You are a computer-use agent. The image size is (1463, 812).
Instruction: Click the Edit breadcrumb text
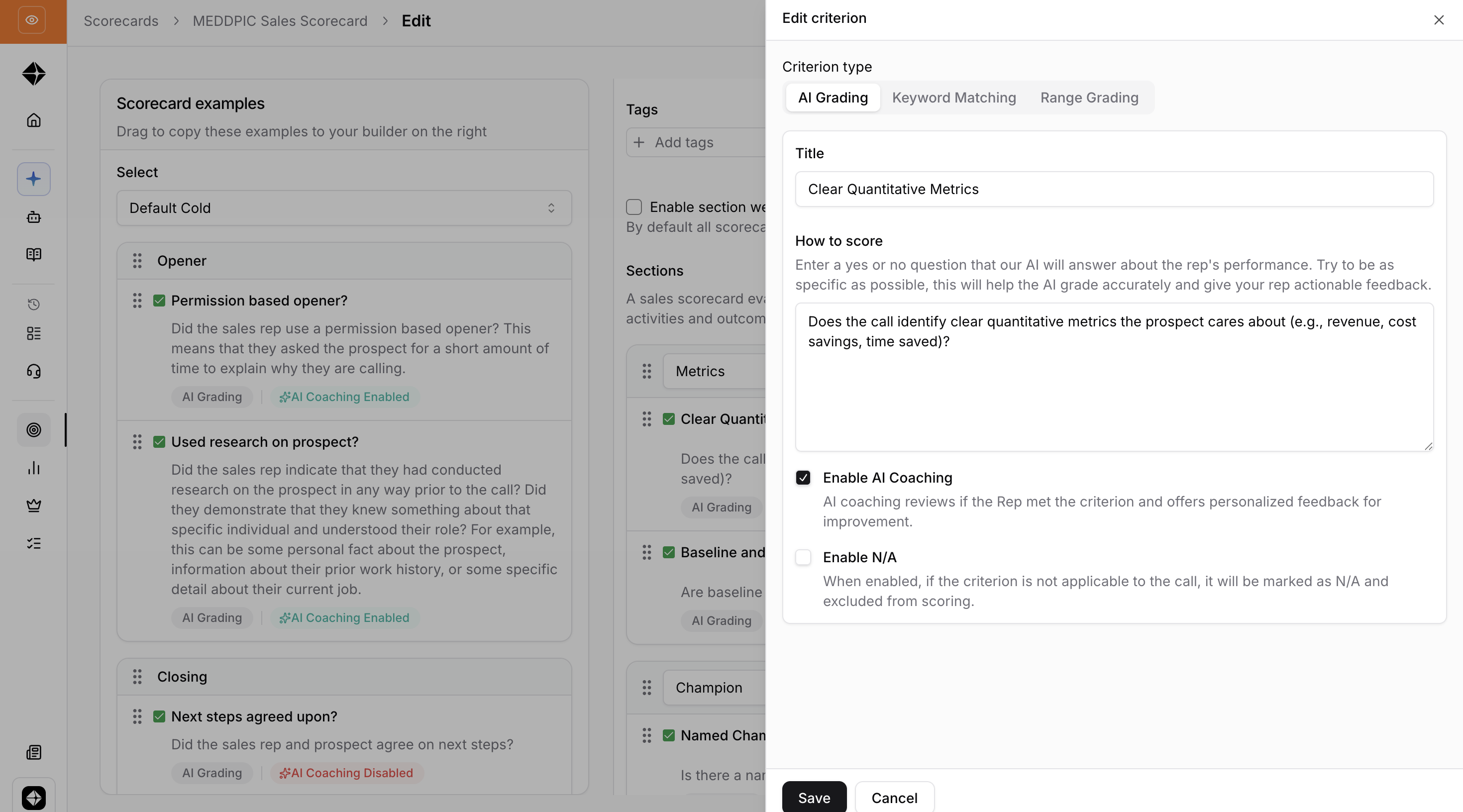(x=417, y=21)
